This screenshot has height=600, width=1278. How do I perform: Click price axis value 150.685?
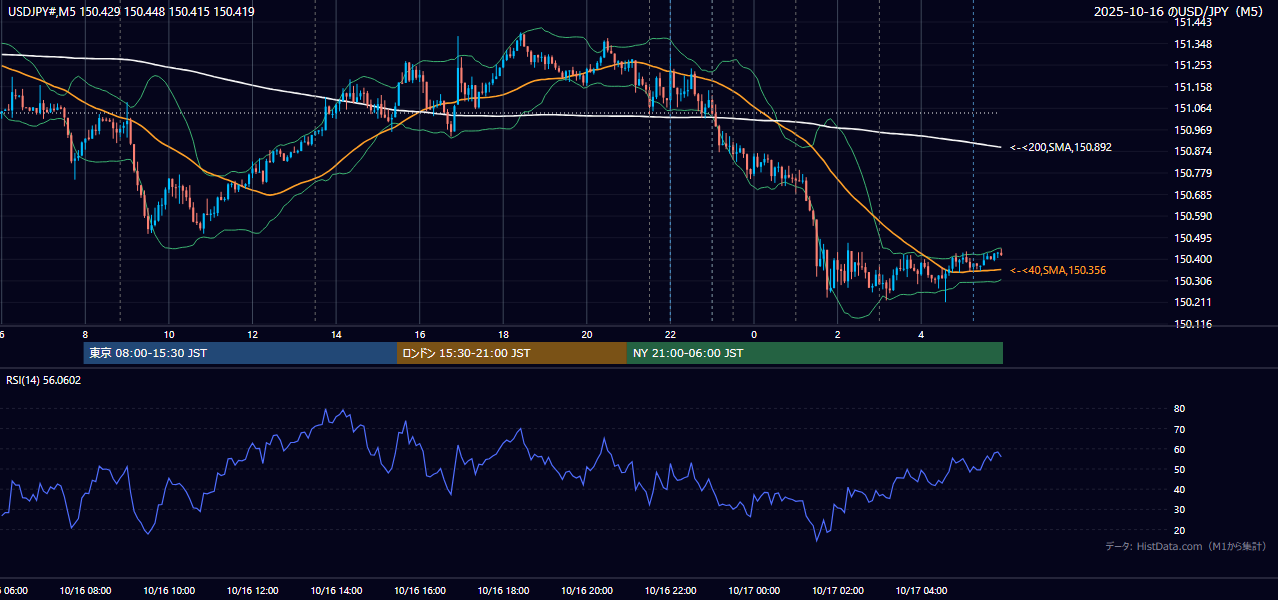pos(1194,195)
